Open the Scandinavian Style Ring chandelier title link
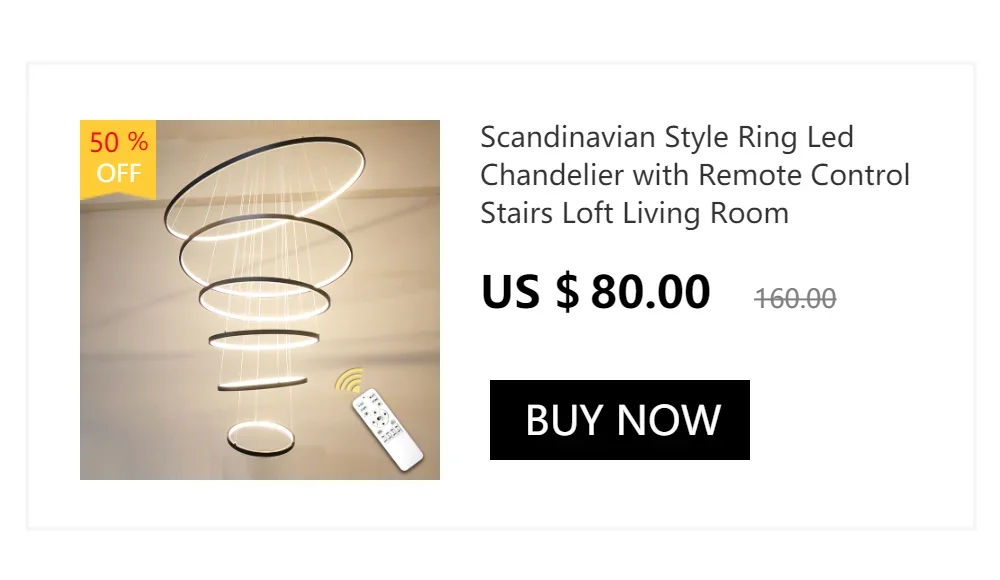 [x=695, y=175]
